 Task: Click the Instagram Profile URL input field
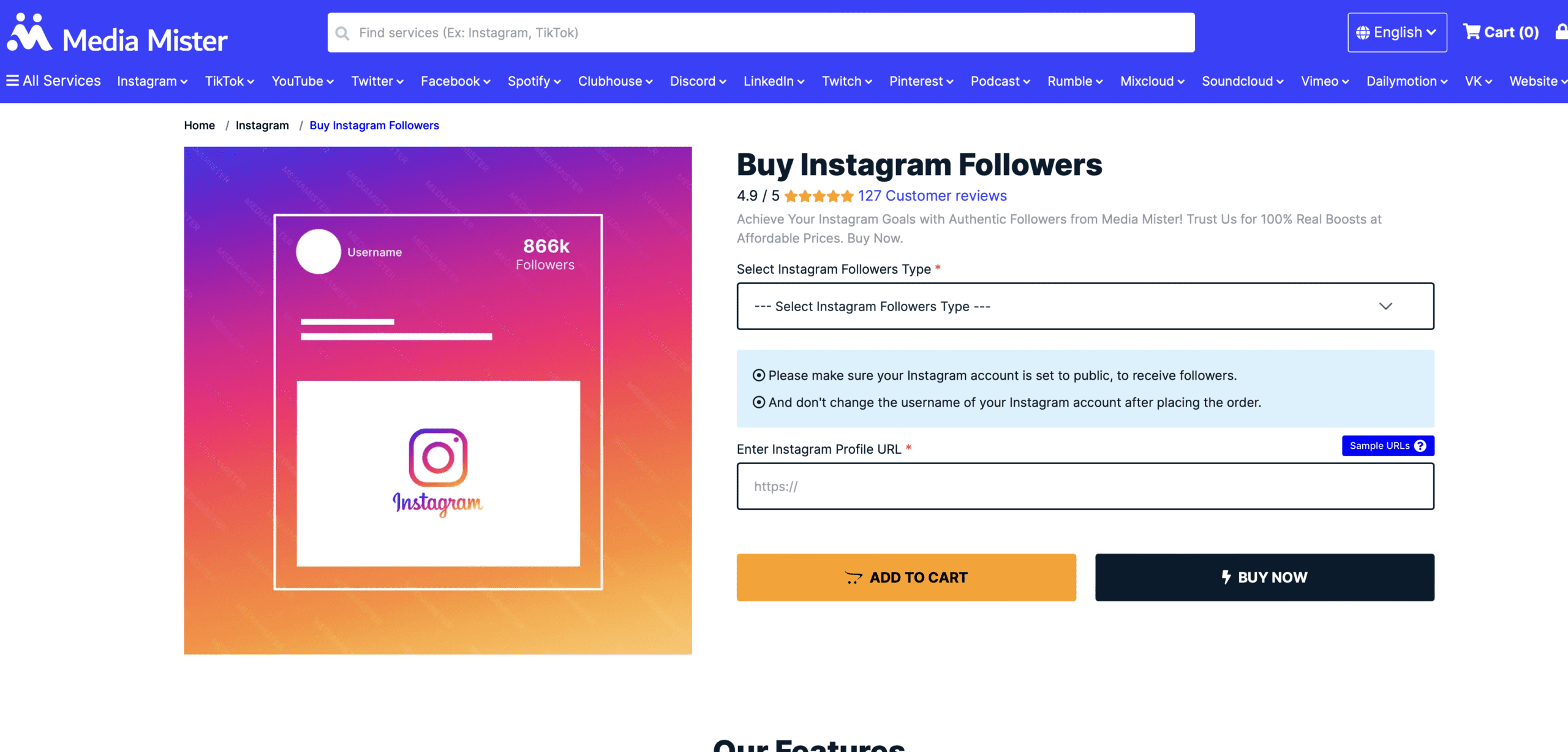tap(1084, 486)
